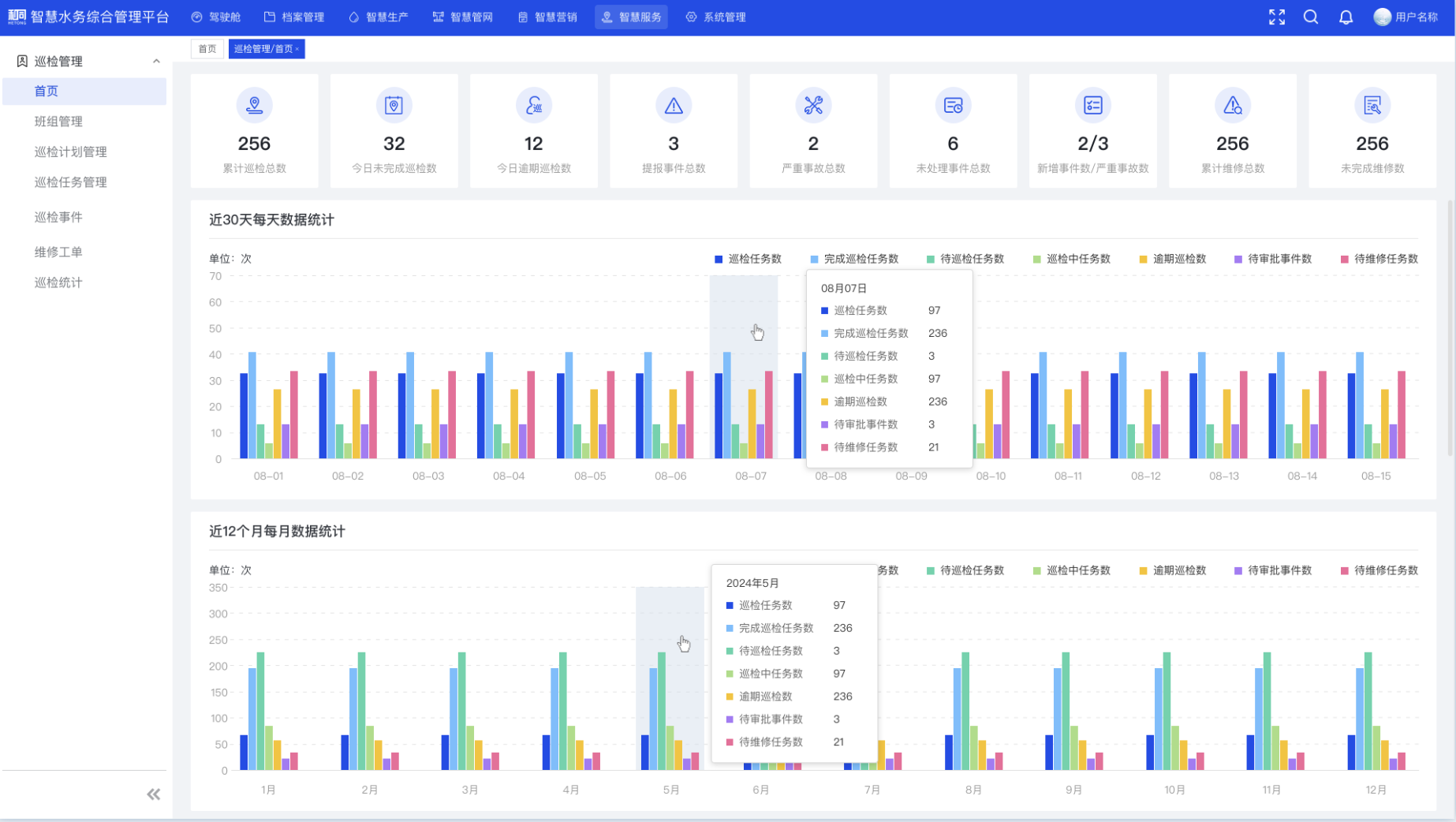
Task: Collapse the 巡检管理 sidebar group
Action: (156, 61)
